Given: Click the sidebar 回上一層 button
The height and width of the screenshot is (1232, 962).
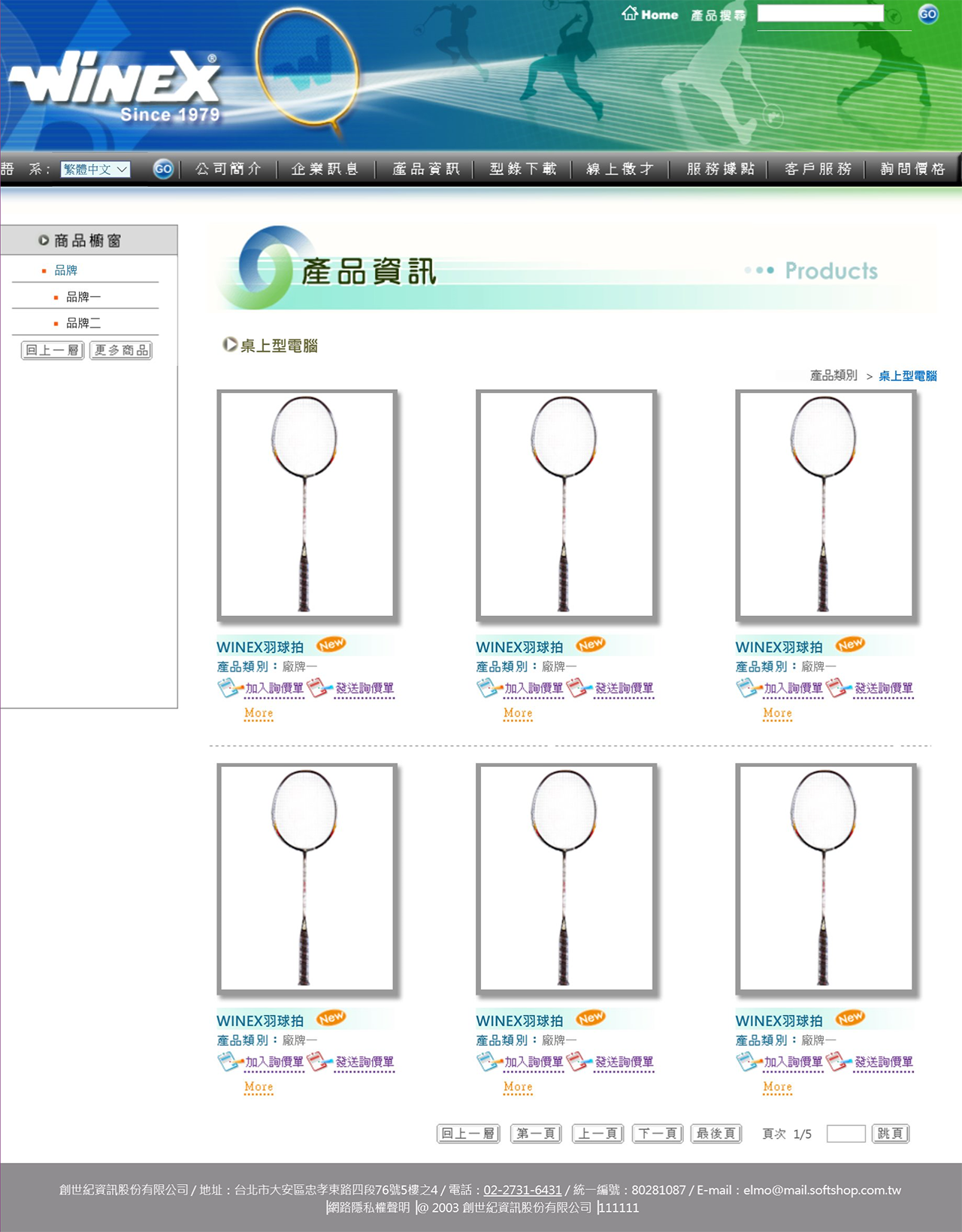Looking at the screenshot, I should tap(53, 350).
